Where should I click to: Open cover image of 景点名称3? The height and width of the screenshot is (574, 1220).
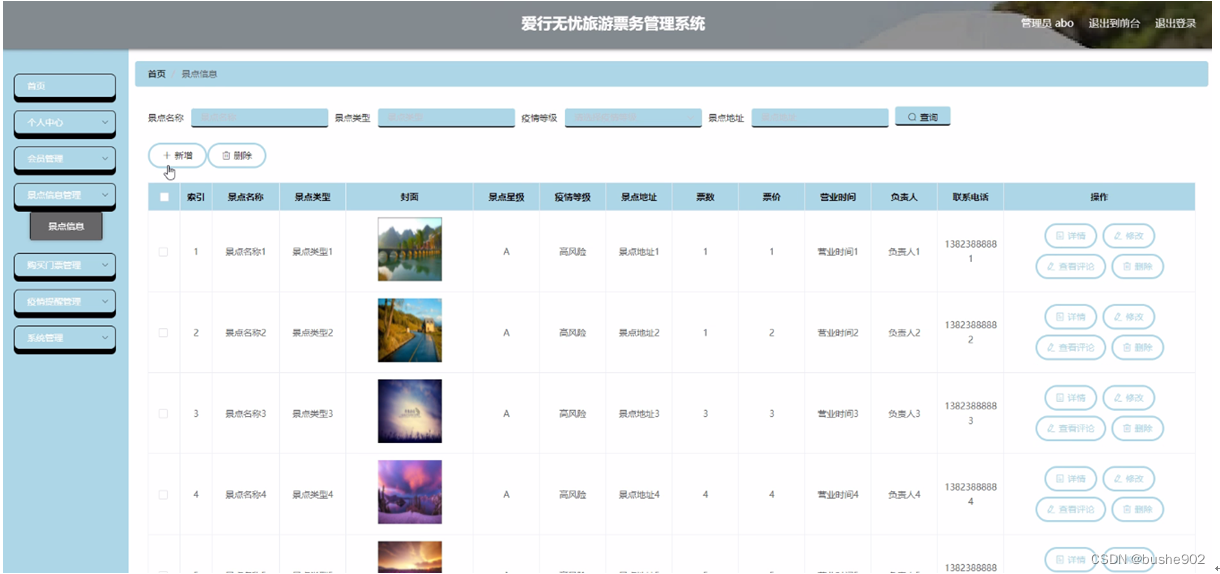(409, 411)
